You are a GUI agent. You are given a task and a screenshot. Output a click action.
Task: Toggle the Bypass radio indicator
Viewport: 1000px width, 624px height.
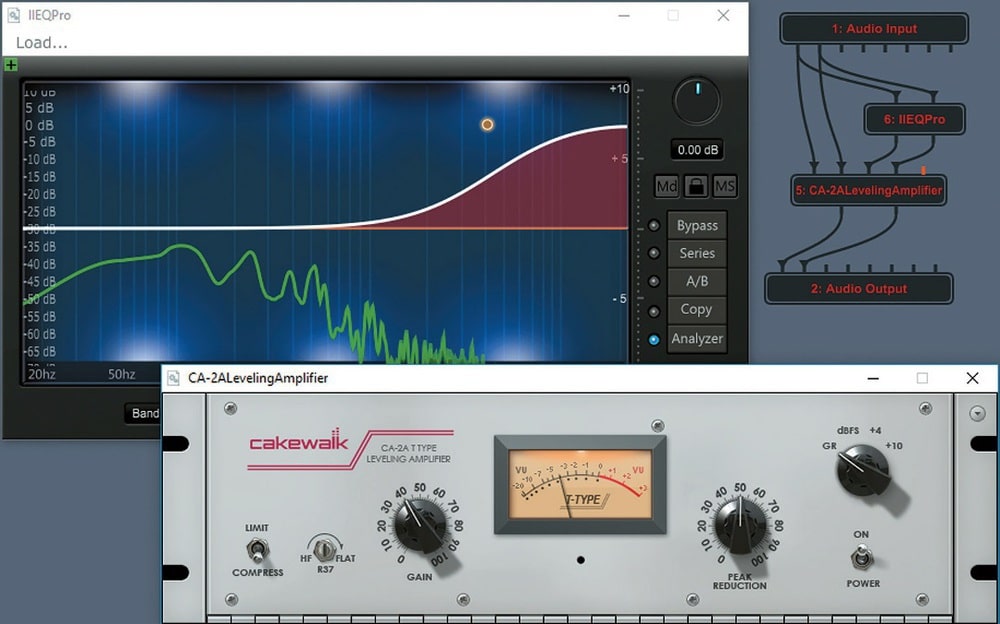pos(654,225)
